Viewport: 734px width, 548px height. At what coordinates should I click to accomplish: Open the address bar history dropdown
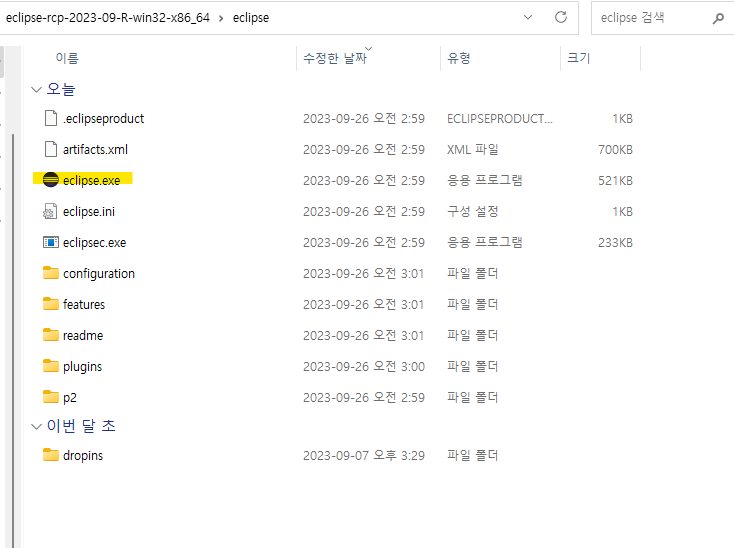[x=528, y=17]
